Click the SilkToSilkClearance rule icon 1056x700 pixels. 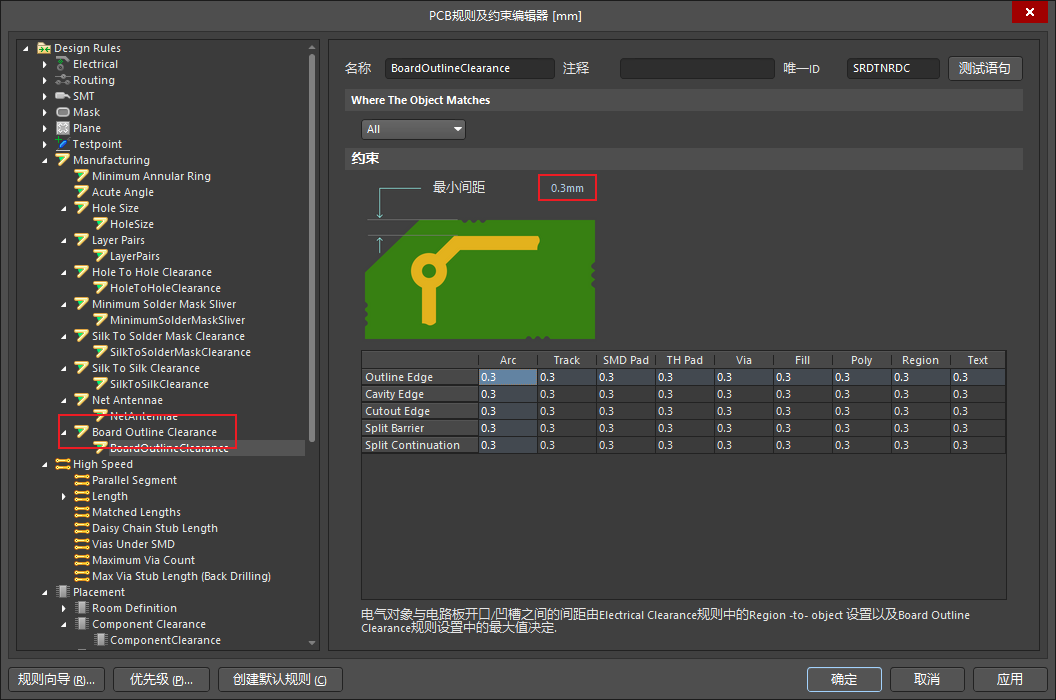pyautogui.click(x=100, y=384)
